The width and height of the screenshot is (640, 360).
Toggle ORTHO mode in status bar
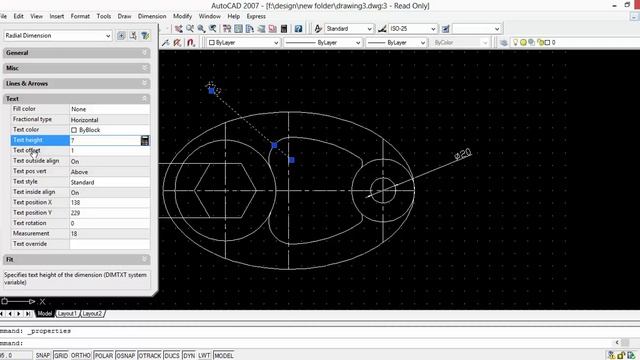(81, 356)
